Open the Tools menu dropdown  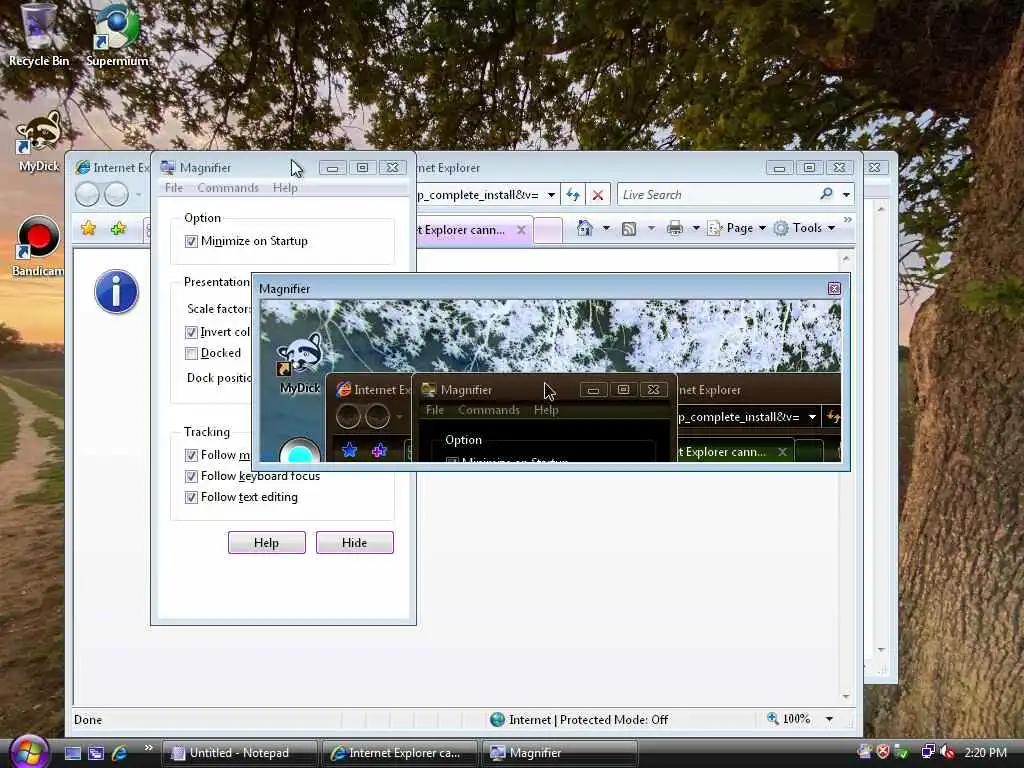(x=804, y=228)
